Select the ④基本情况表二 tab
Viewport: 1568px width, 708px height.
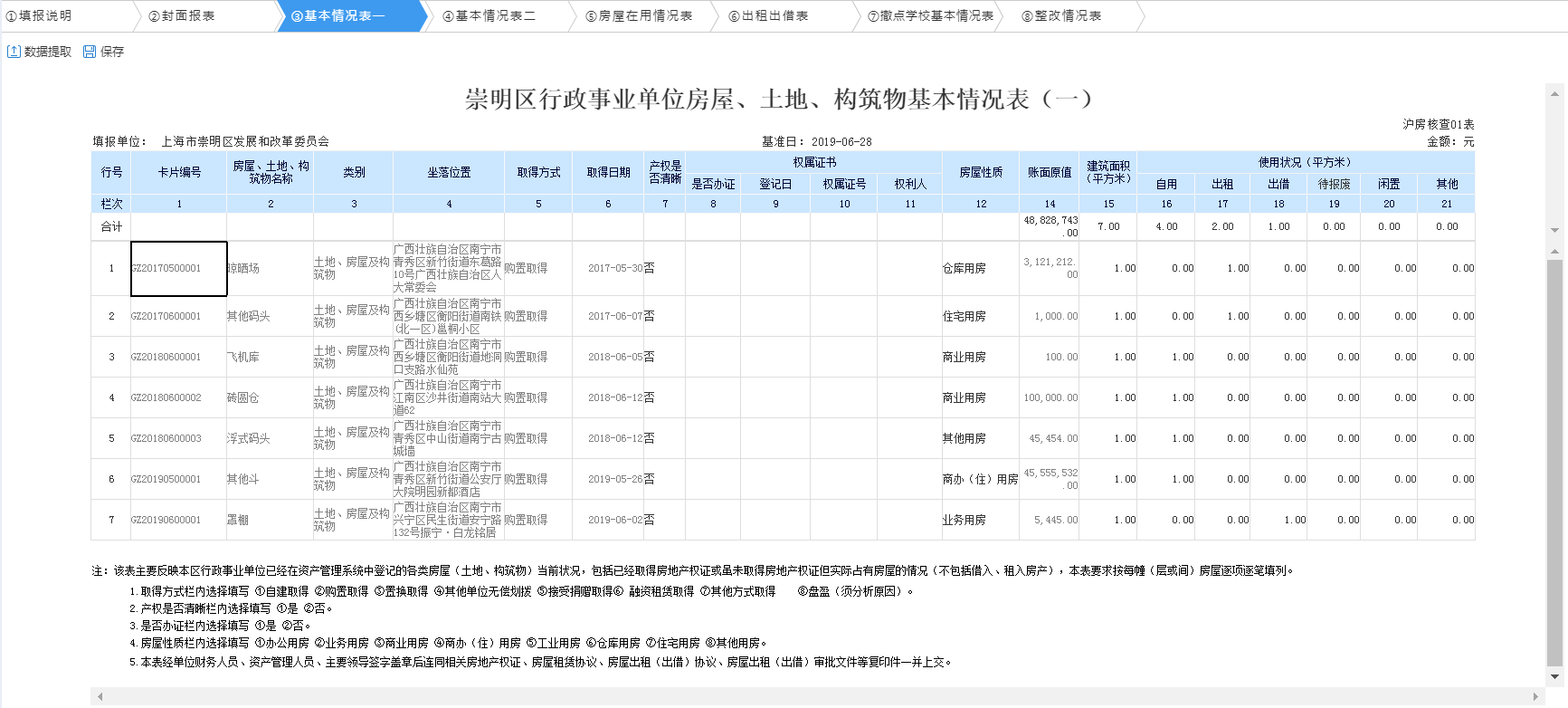(x=489, y=16)
